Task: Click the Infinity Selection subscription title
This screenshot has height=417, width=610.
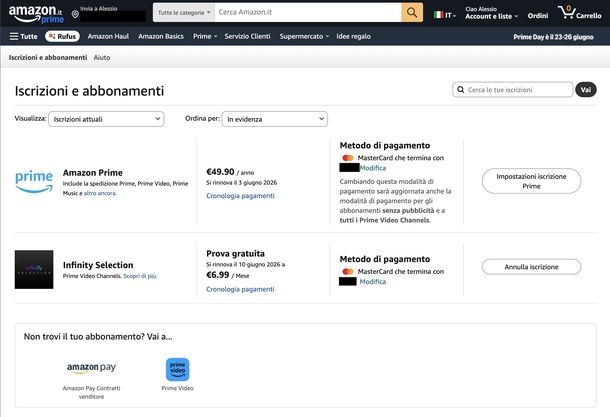Action: 98,265
